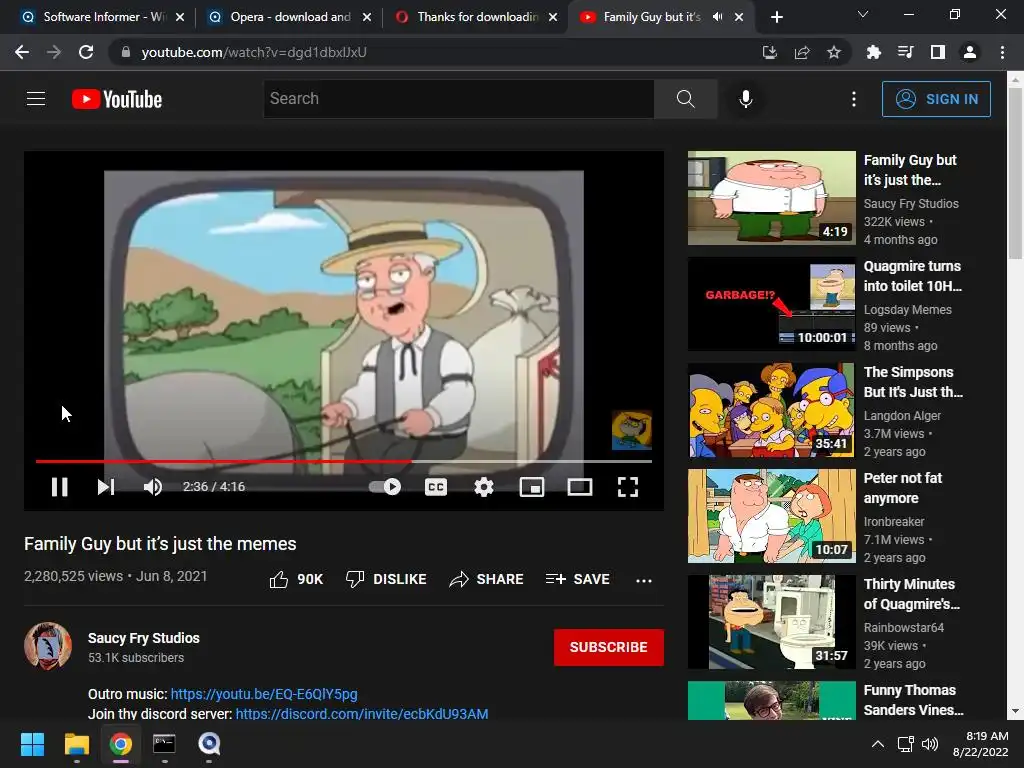The image size is (1024, 768).
Task: Seek on the red video progress bar
Action: tap(344, 461)
